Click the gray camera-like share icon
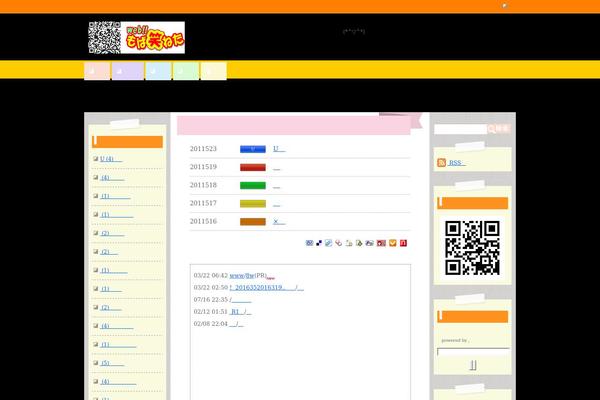The width and height of the screenshot is (600, 400). pos(369,243)
